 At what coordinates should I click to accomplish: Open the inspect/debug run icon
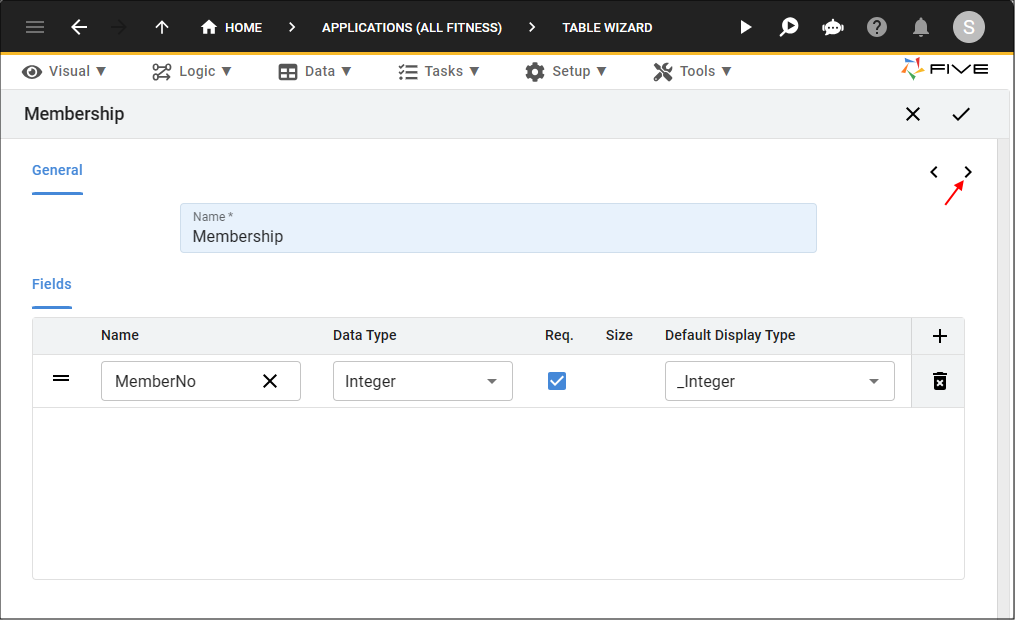point(788,27)
